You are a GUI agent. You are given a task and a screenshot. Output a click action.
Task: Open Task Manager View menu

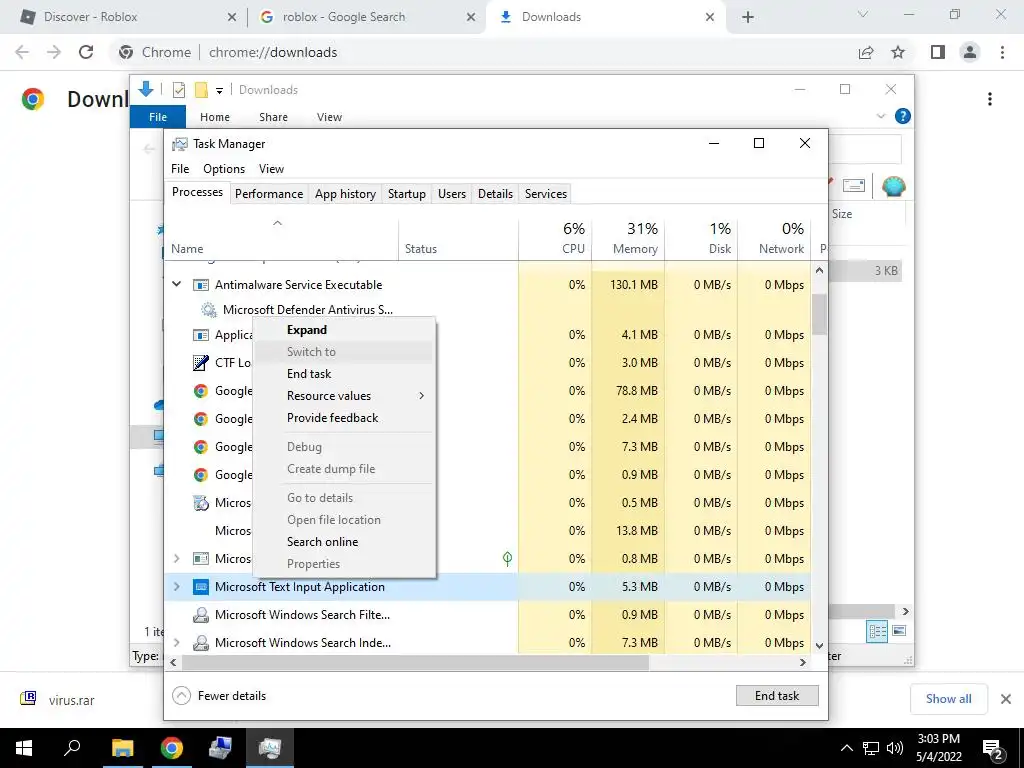[x=271, y=168]
